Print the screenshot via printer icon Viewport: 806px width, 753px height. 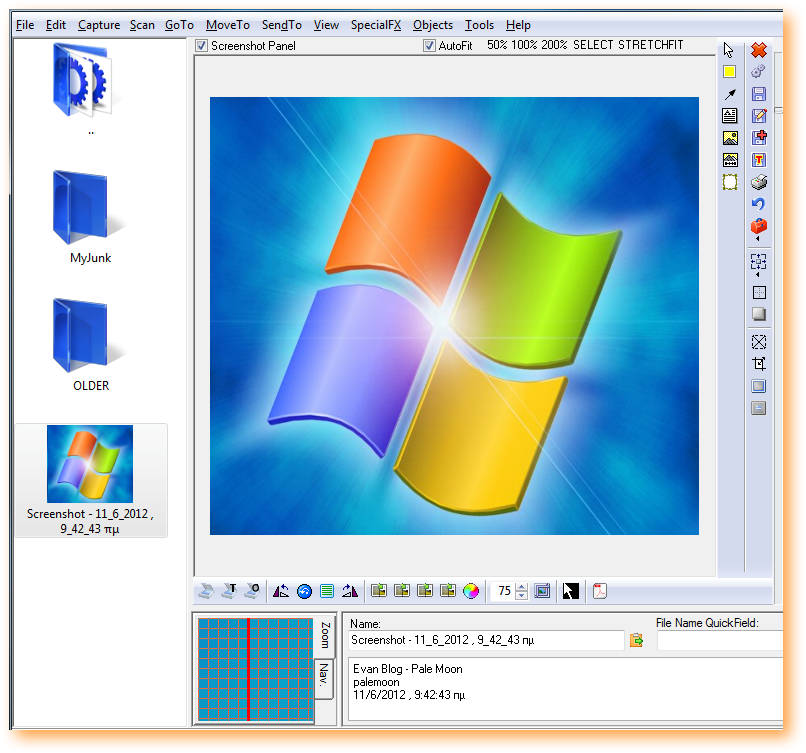coord(759,182)
